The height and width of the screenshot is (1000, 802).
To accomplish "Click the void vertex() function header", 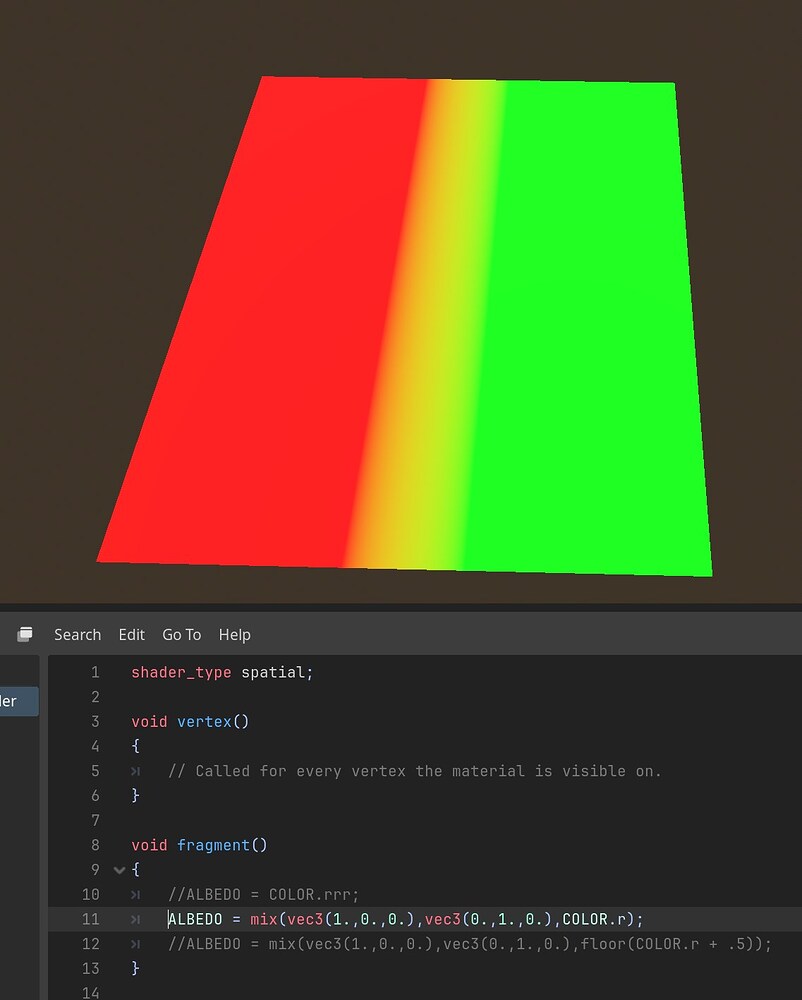I will pos(190,721).
